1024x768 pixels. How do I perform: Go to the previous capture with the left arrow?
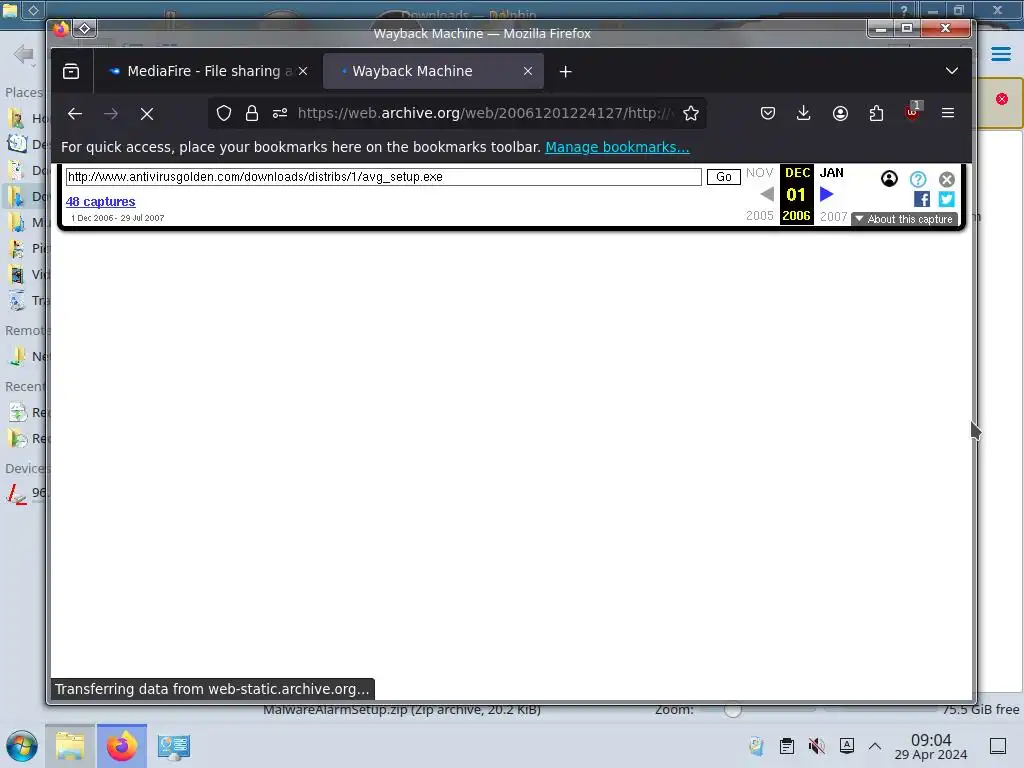point(767,194)
